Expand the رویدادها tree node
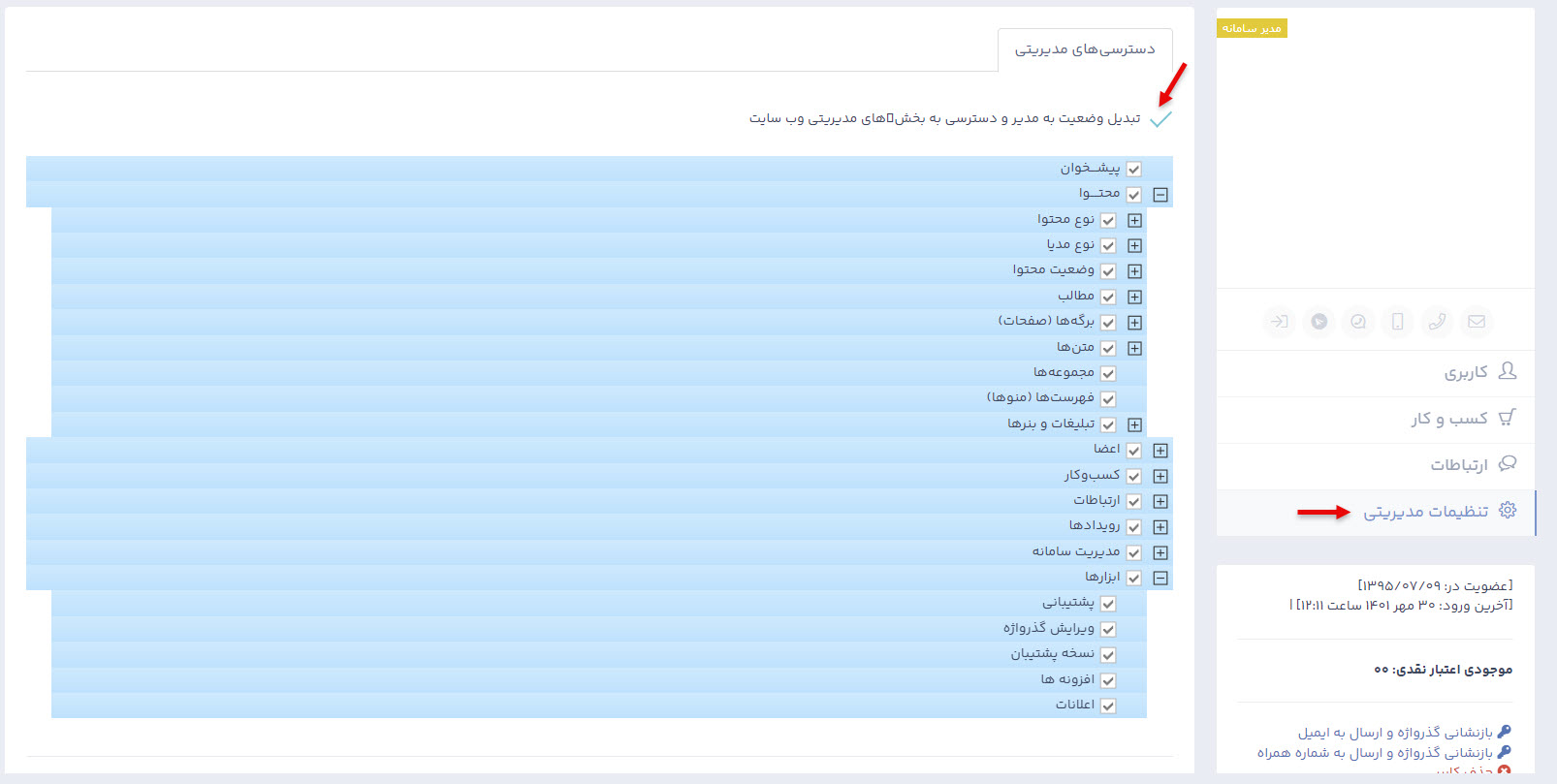This screenshot has width=1557, height=784. click(1160, 527)
